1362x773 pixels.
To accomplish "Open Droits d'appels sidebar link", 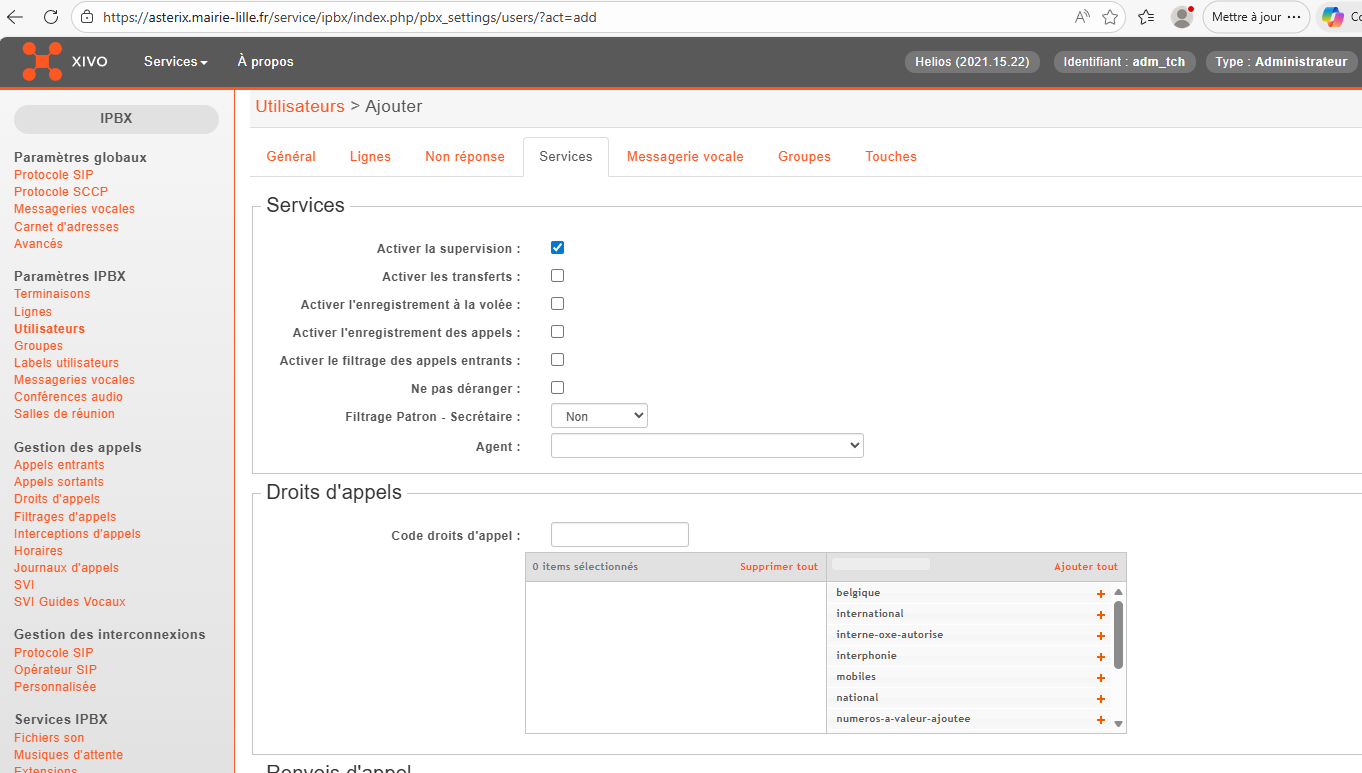I will [57, 499].
